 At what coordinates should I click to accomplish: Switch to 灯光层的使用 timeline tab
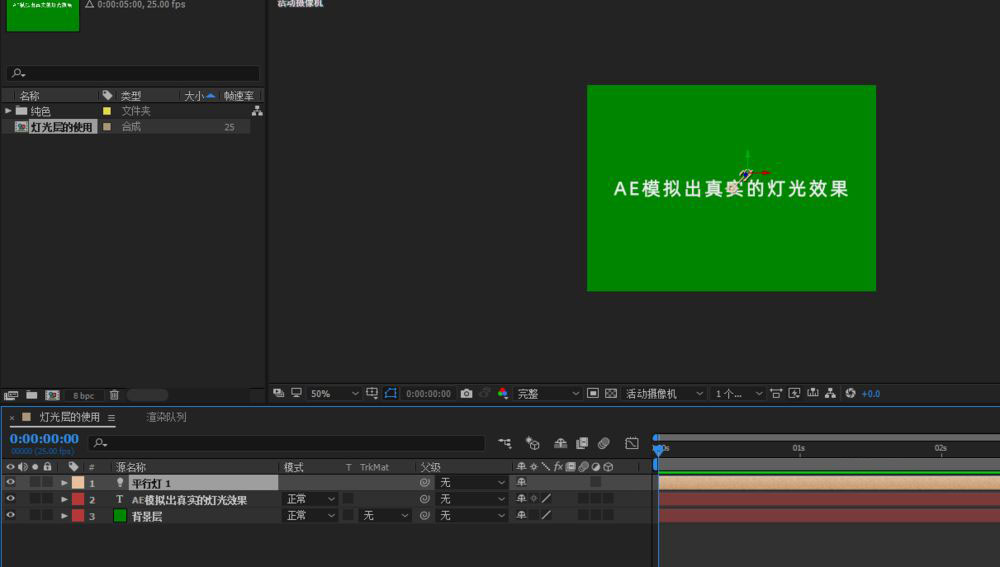click(x=70, y=417)
